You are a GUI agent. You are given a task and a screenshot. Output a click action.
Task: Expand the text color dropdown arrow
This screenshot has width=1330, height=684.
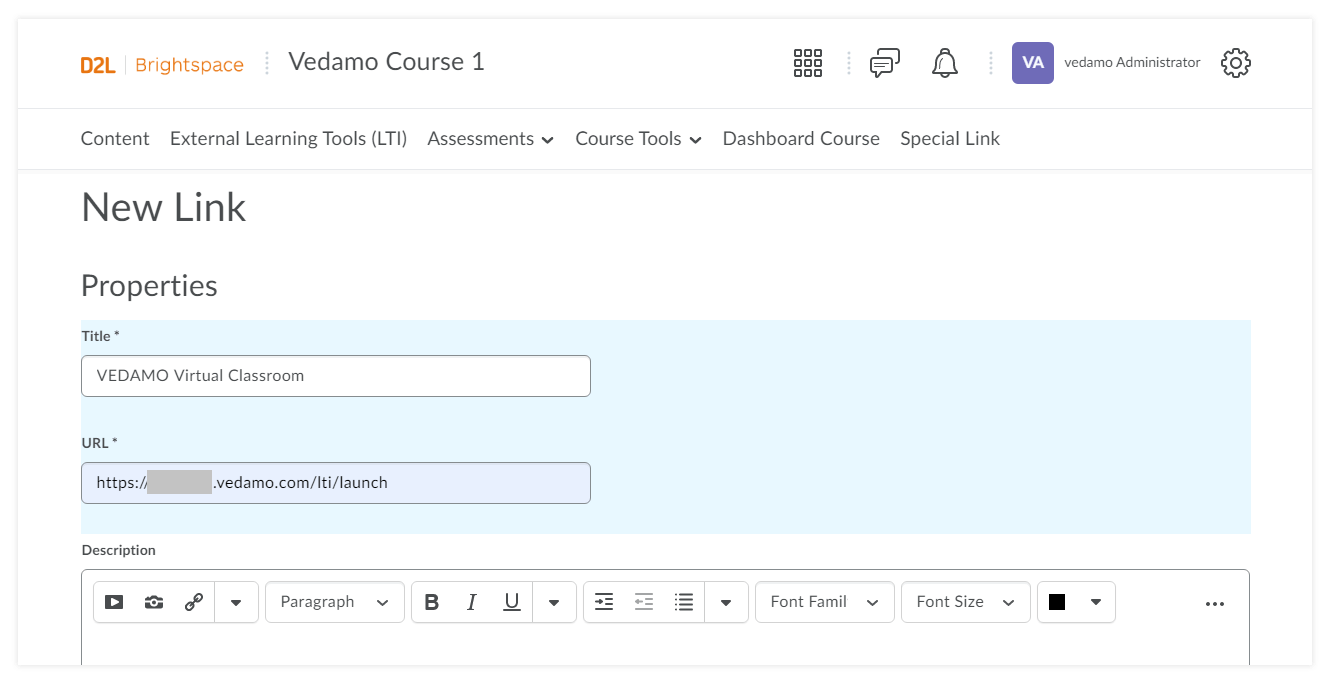(x=1096, y=602)
